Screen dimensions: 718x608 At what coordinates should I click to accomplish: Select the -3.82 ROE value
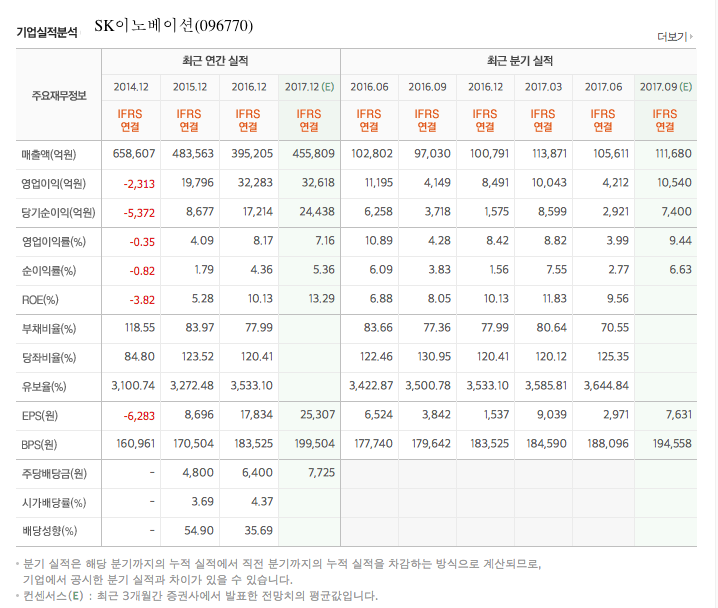coord(142,300)
